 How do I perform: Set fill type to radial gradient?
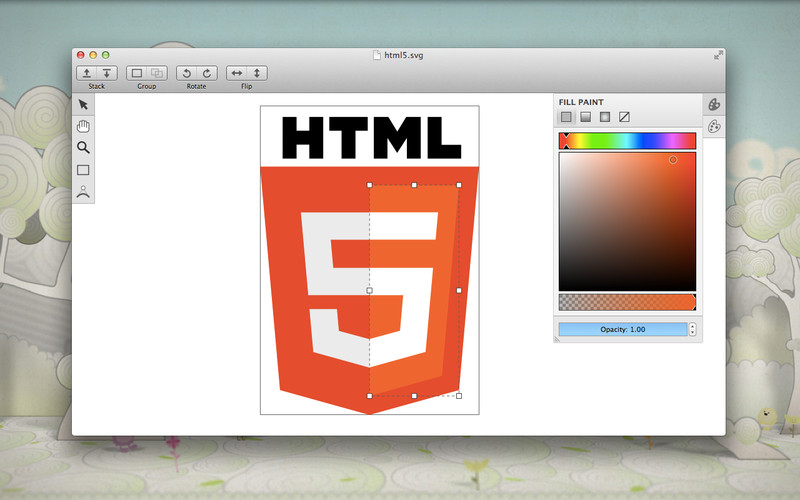tap(605, 117)
